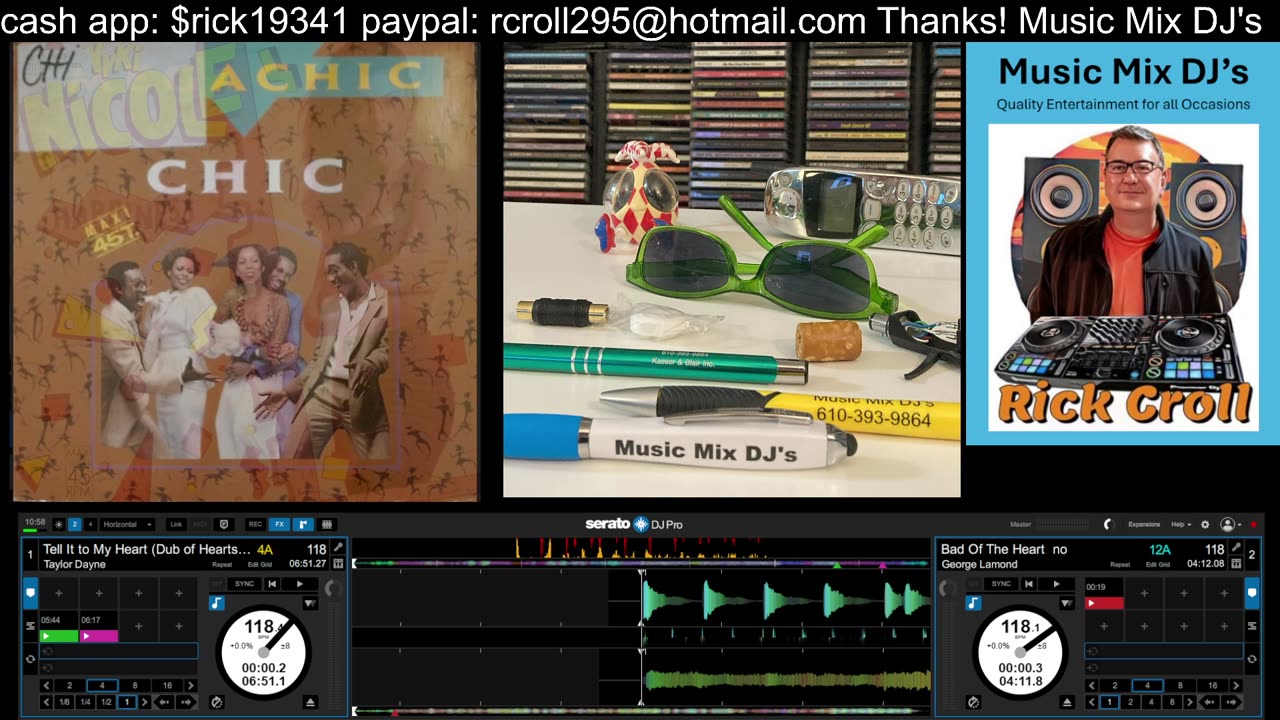Viewport: 1280px width, 720px height.
Task: Click deck 2 edit track pencil icon
Action: (x=1237, y=548)
